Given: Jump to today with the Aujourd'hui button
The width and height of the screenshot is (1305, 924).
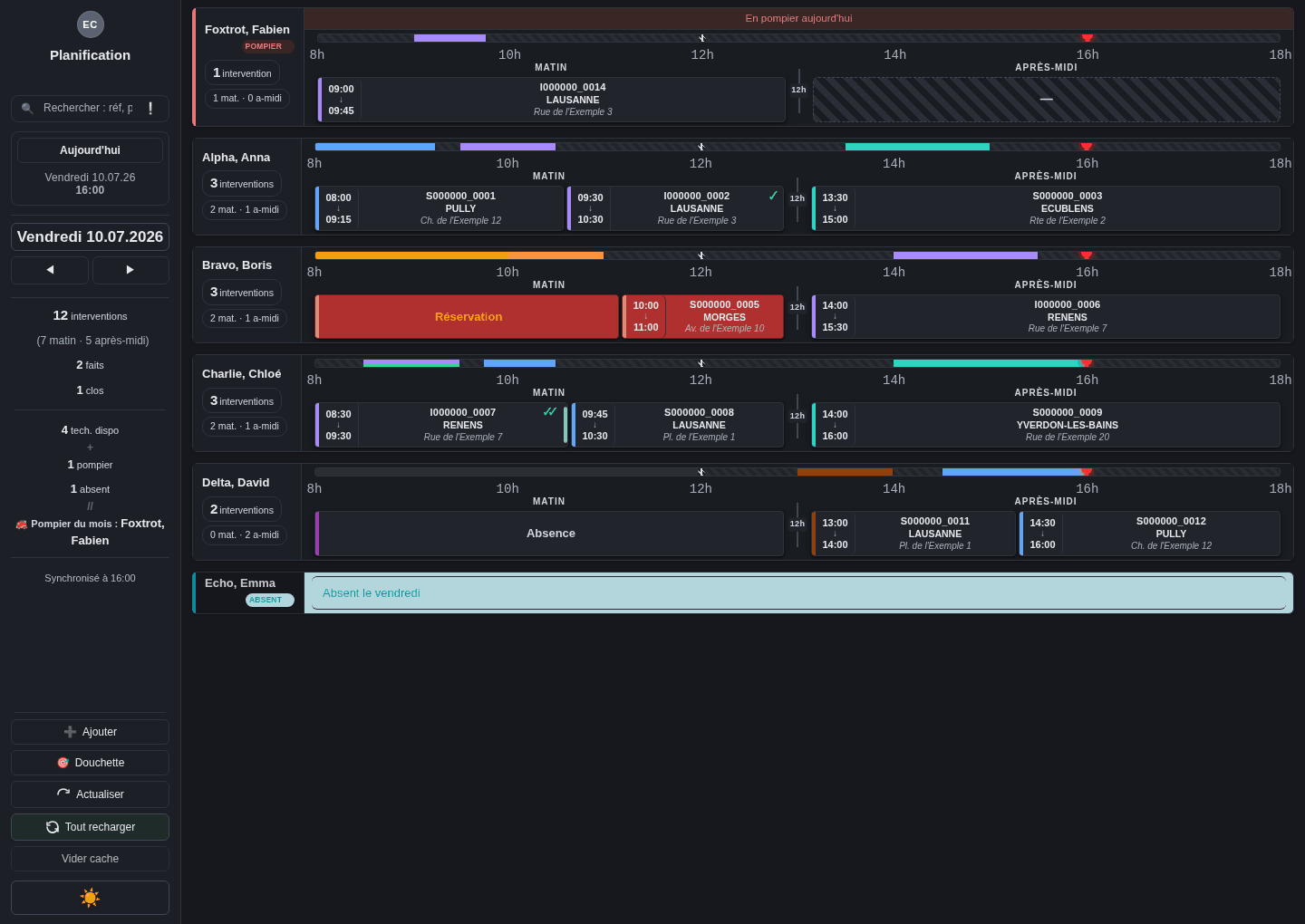Looking at the screenshot, I should [x=90, y=150].
